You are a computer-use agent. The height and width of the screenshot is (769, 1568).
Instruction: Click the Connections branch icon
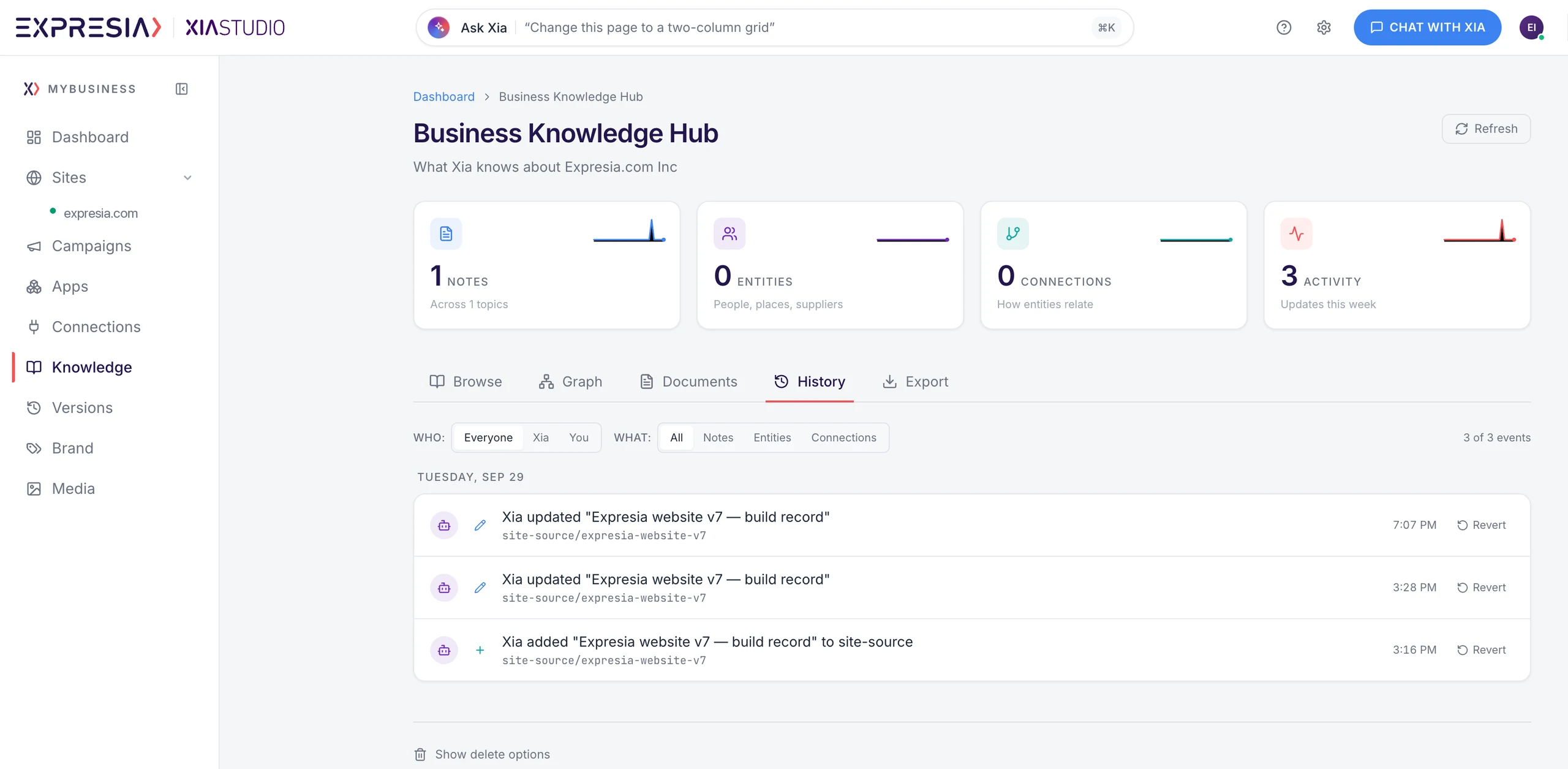1013,233
